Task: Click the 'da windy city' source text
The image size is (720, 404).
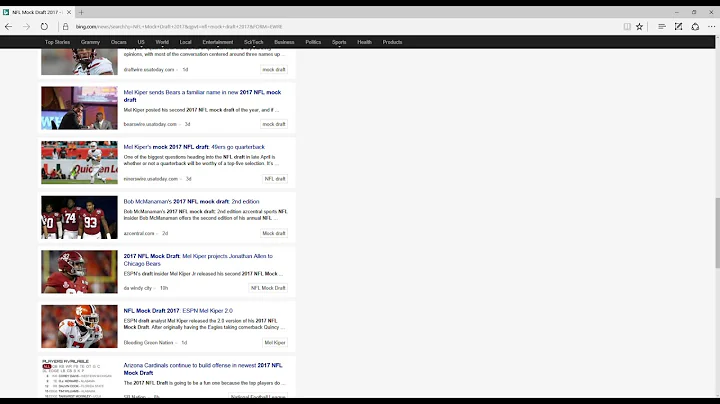Action: [137, 288]
